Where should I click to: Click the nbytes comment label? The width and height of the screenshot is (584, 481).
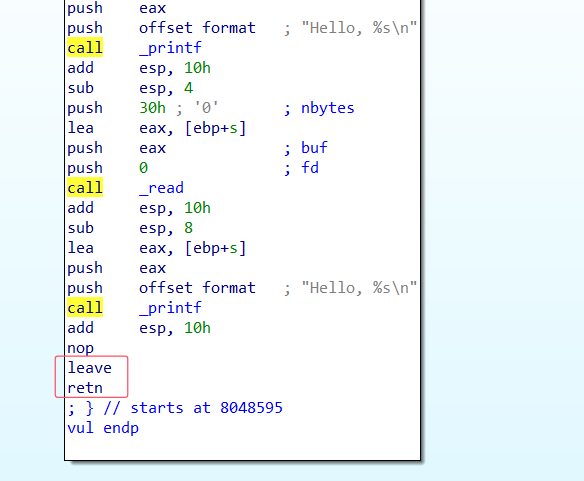click(x=327, y=108)
